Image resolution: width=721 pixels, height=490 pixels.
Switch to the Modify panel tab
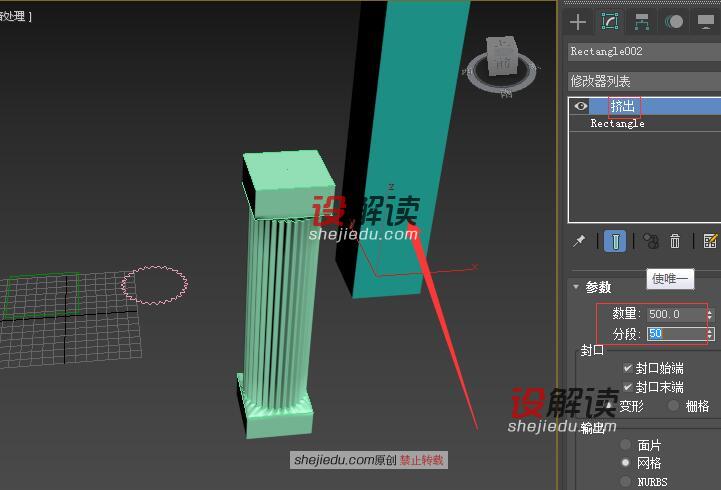click(610, 22)
